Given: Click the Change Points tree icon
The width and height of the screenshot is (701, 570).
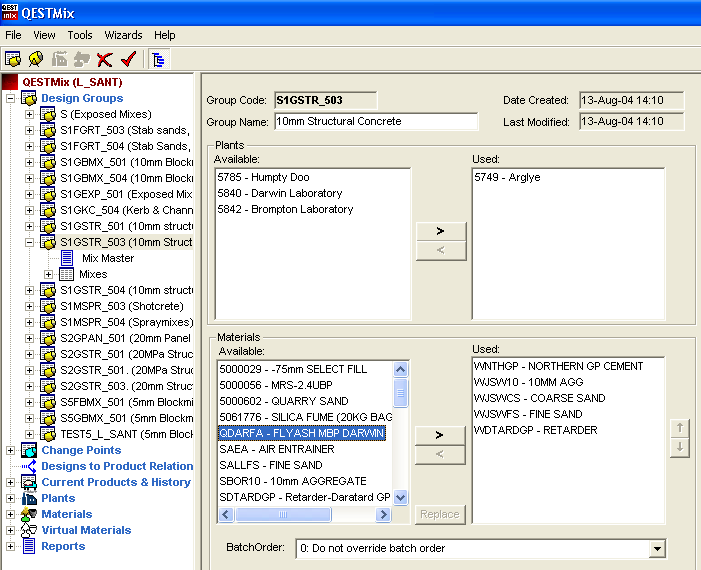Looking at the screenshot, I should [x=29, y=450].
